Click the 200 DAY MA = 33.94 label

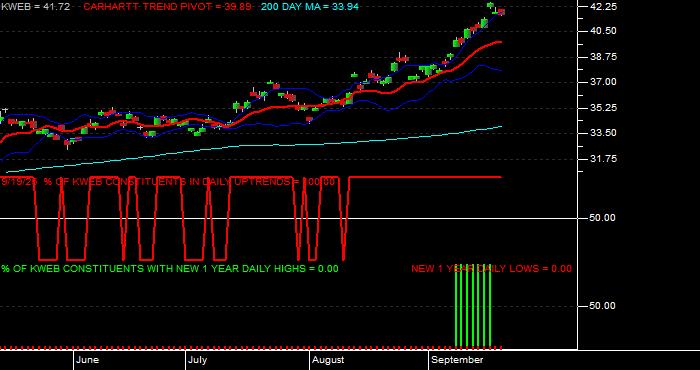click(x=309, y=7)
